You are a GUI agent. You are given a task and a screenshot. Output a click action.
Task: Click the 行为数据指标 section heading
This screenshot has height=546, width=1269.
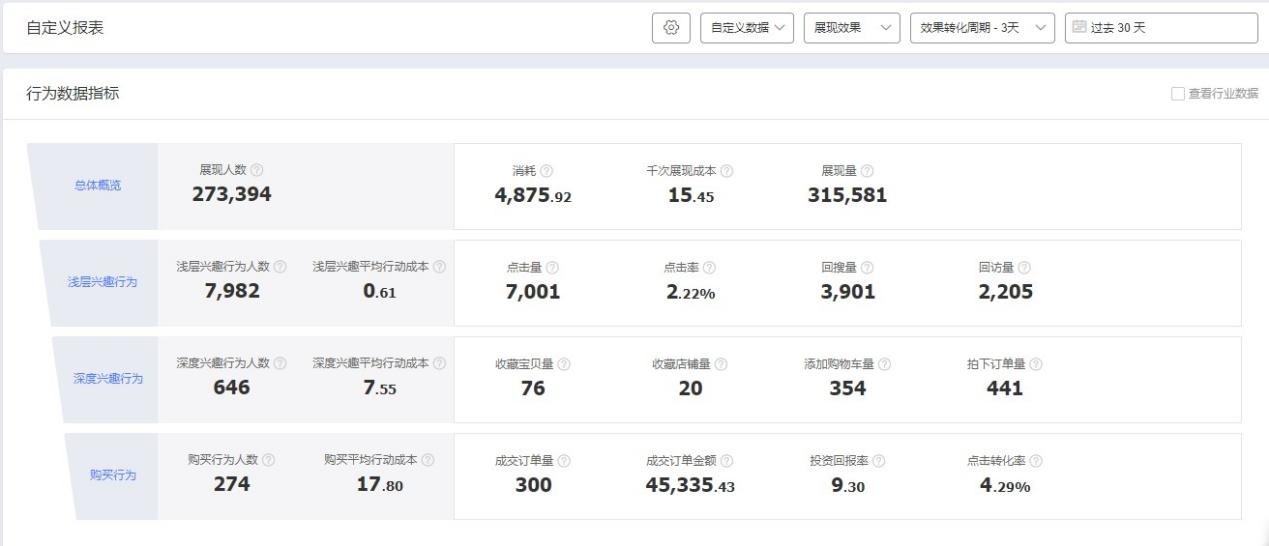(x=75, y=93)
